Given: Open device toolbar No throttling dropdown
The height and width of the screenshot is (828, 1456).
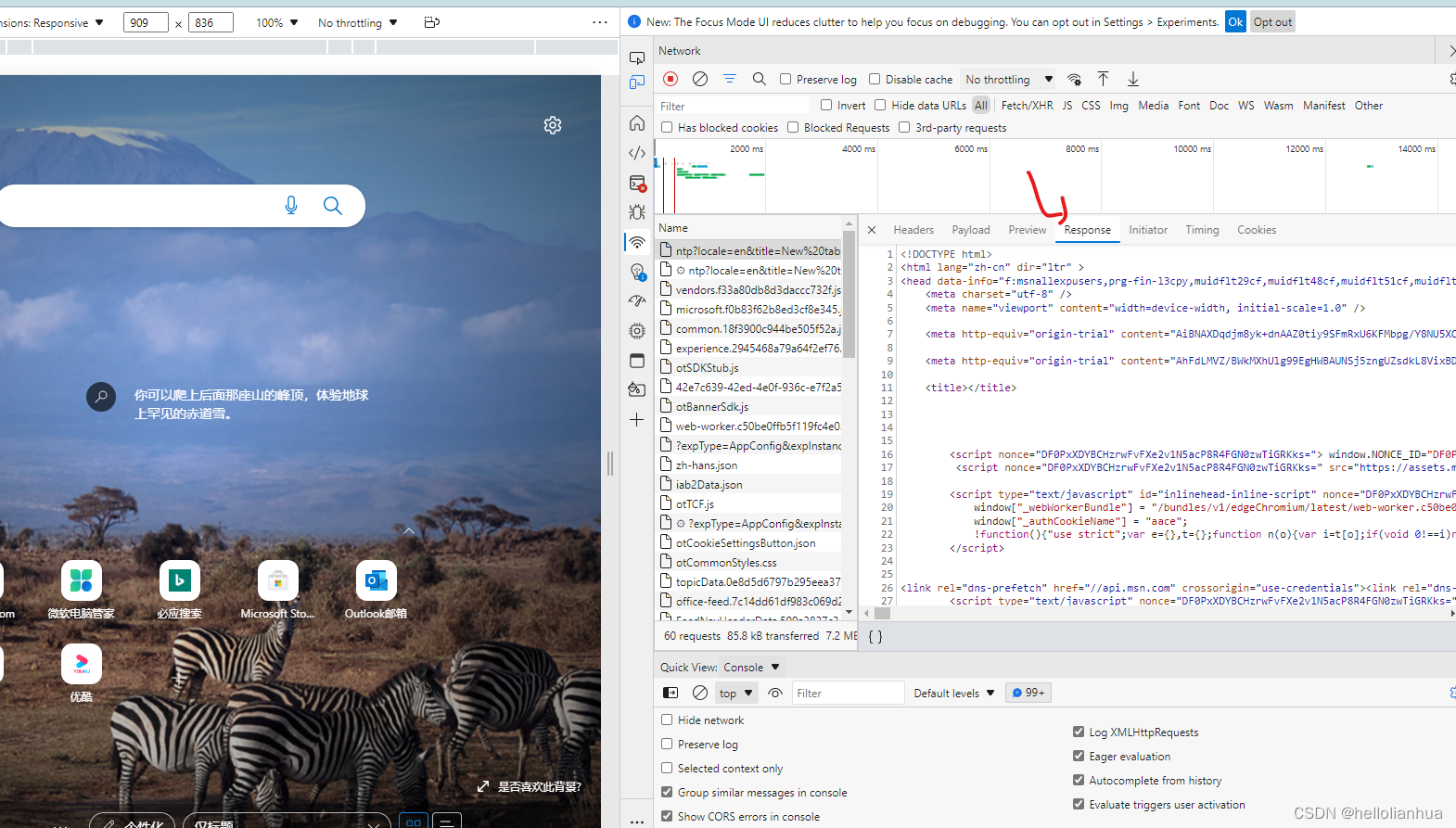Looking at the screenshot, I should coord(358,22).
